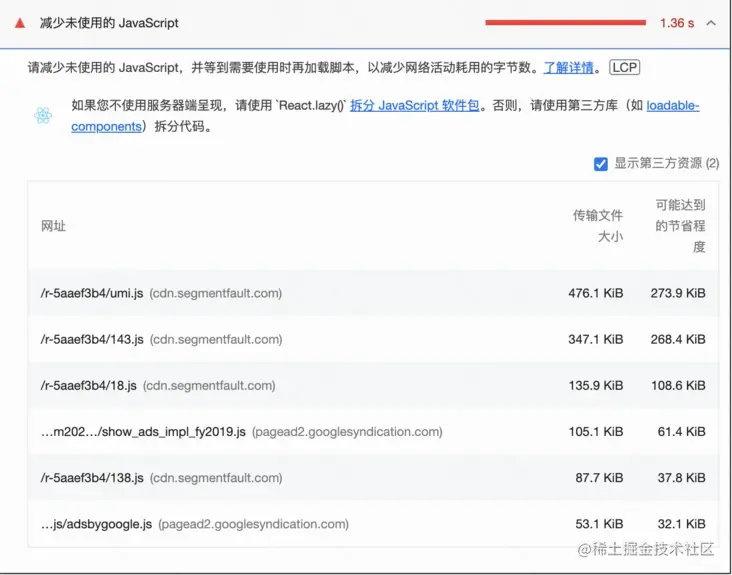The image size is (732, 575).
Task: Open the 拆分 JavaScript 软件包 link
Action: point(415,105)
